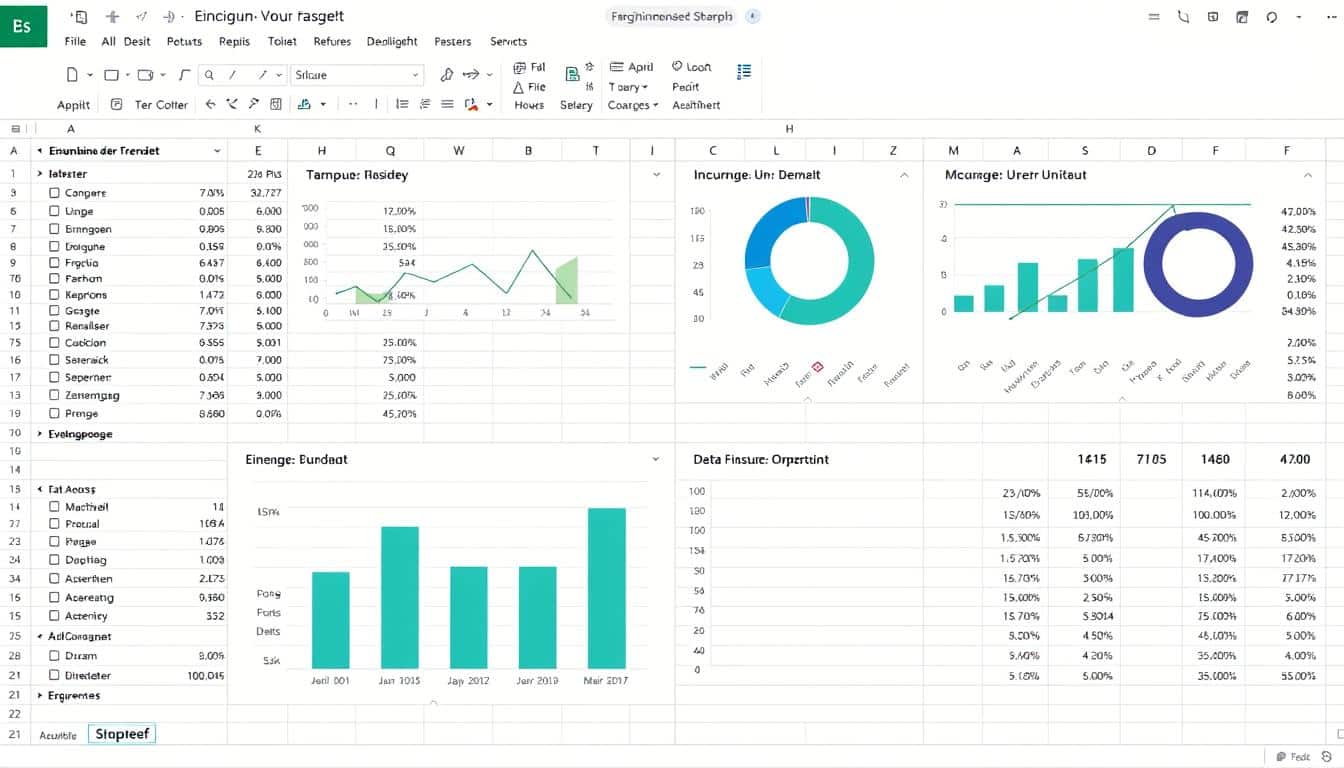Click the magnifier search icon in toolbar
The width and height of the screenshot is (1344, 768).
click(x=209, y=75)
